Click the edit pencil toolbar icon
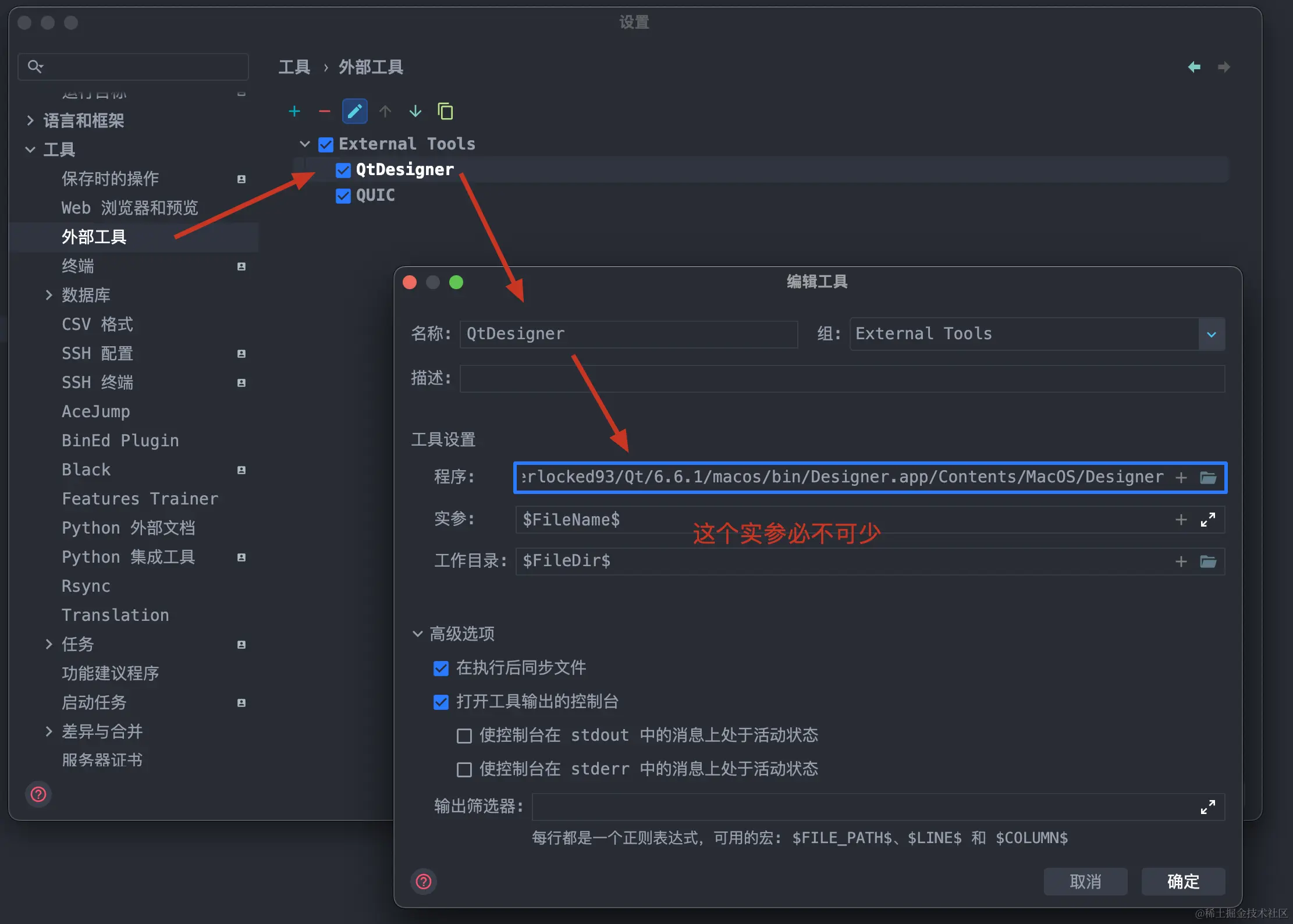 [x=354, y=111]
